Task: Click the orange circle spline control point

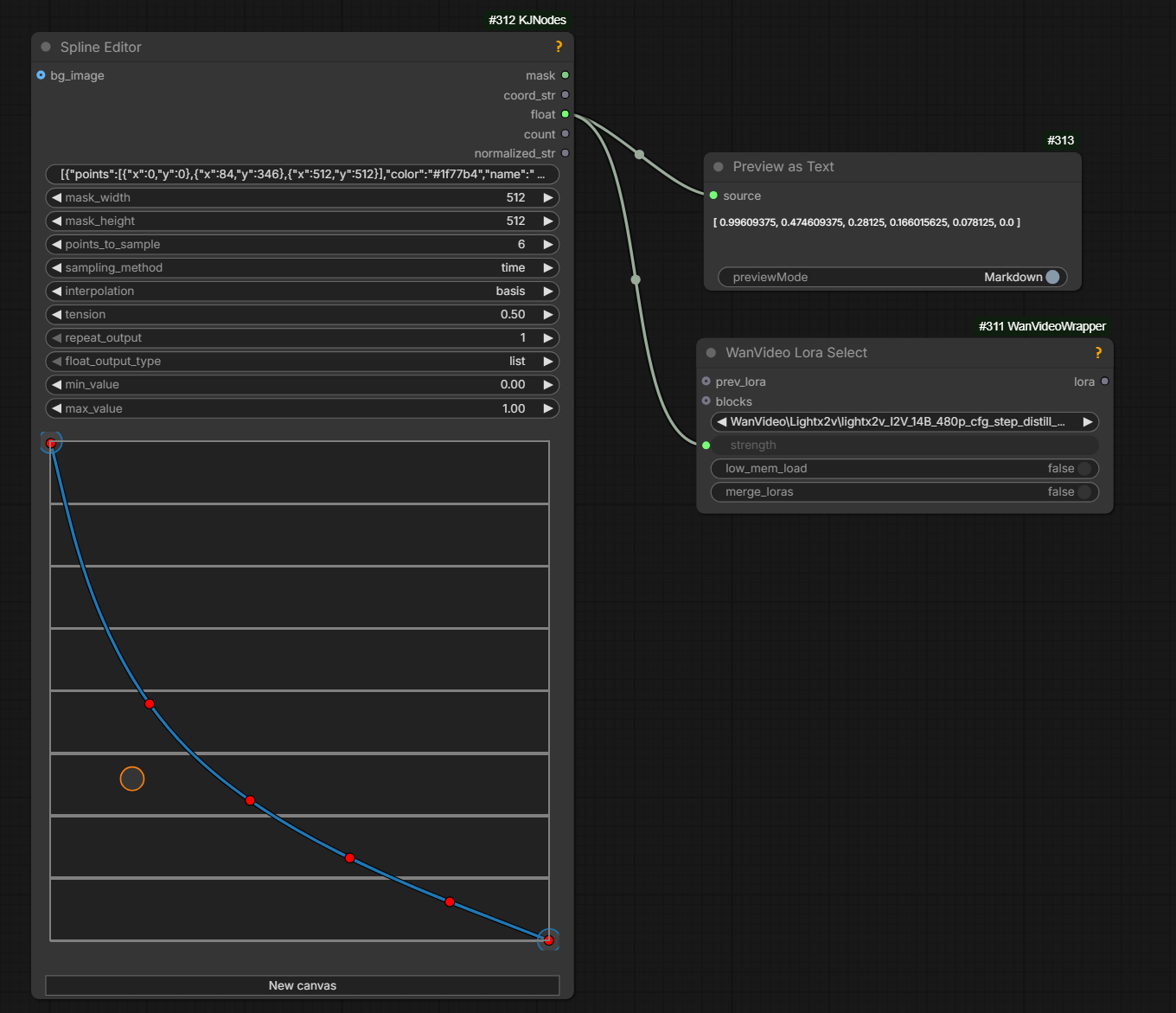Action: [132, 779]
